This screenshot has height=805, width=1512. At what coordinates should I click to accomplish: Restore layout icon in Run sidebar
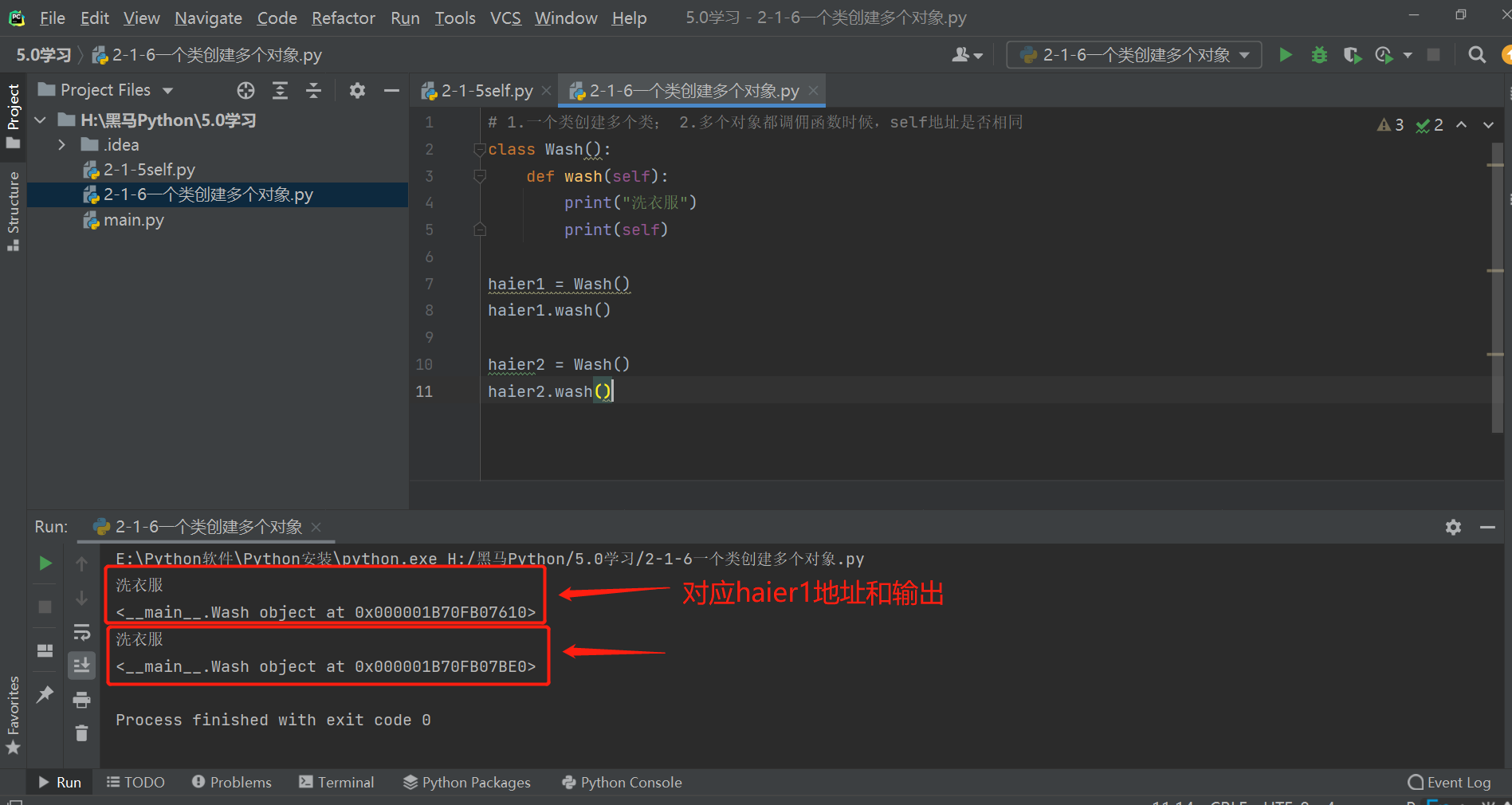[45, 650]
